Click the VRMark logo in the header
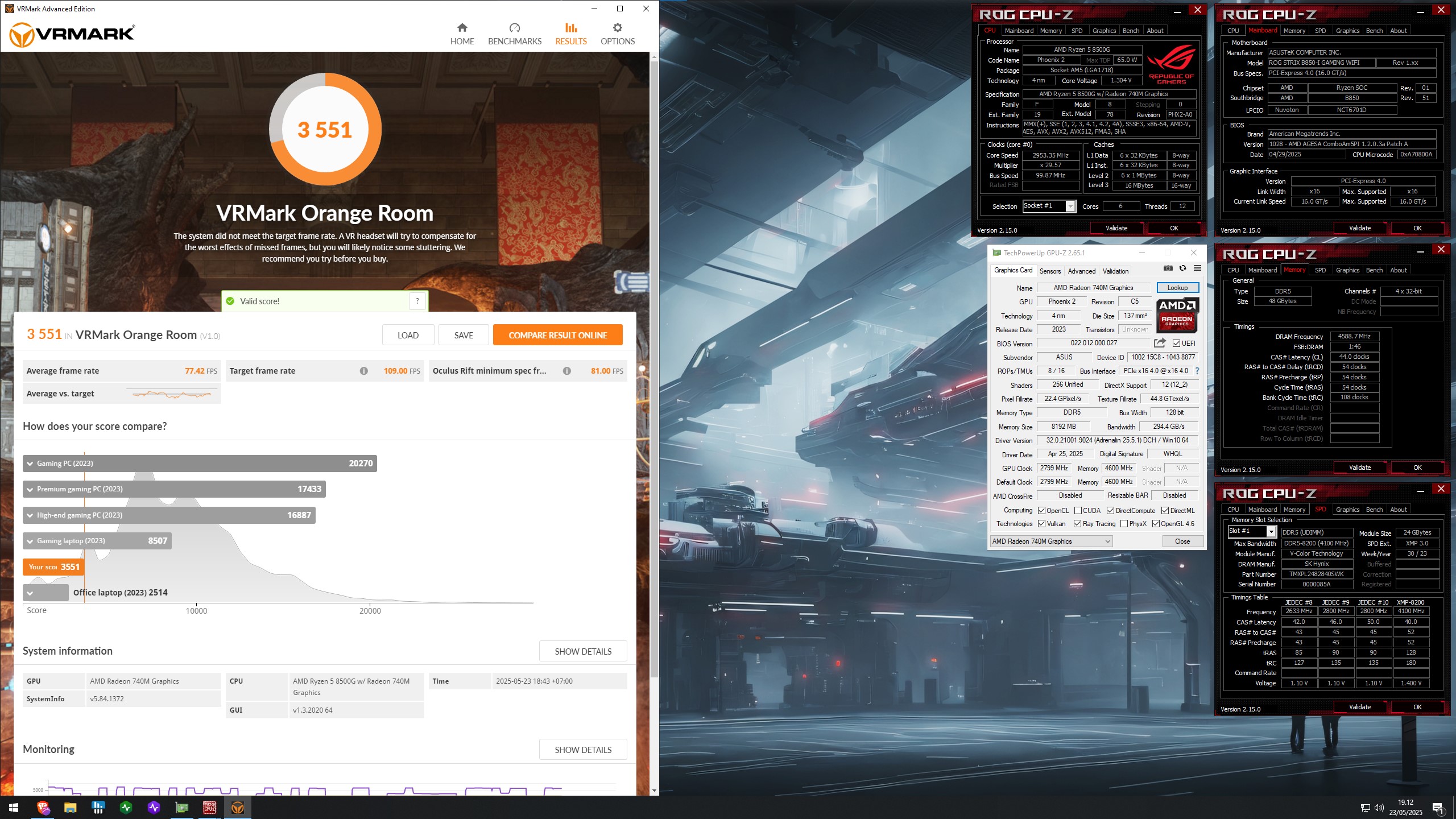The height and width of the screenshot is (819, 1456). pos(72,35)
